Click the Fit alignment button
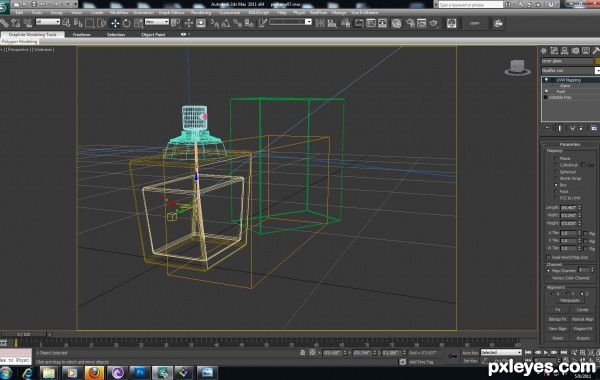Image resolution: width=600 pixels, height=380 pixels. pyautogui.click(x=558, y=310)
